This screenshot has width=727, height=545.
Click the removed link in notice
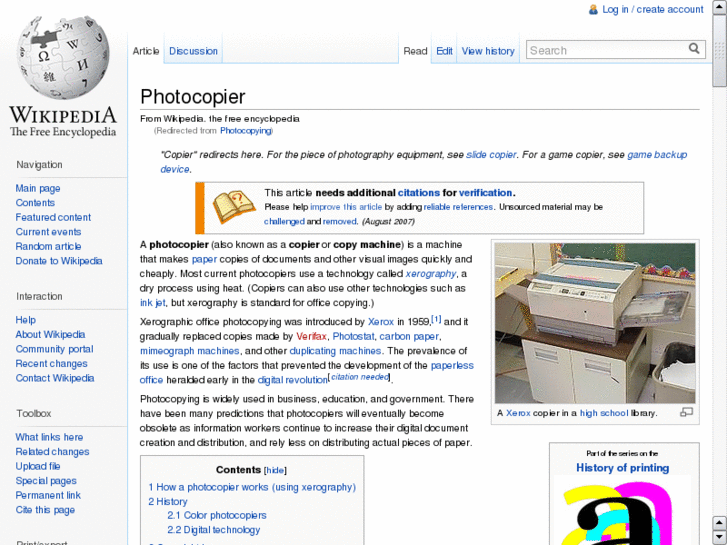pos(339,222)
